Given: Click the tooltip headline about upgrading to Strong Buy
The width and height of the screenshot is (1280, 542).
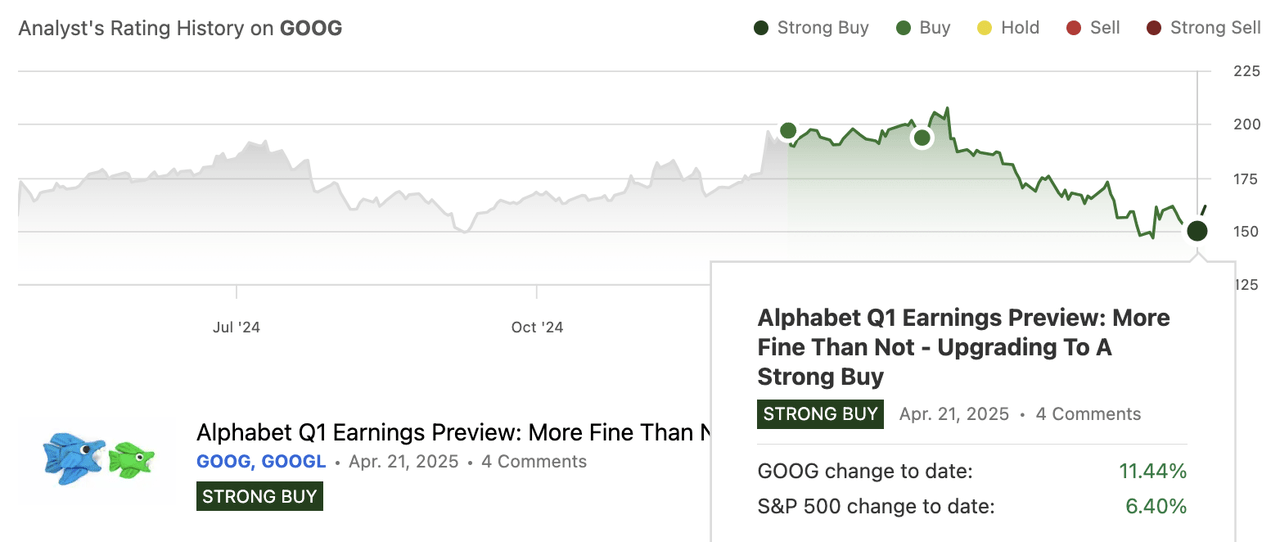Looking at the screenshot, I should click(x=963, y=347).
